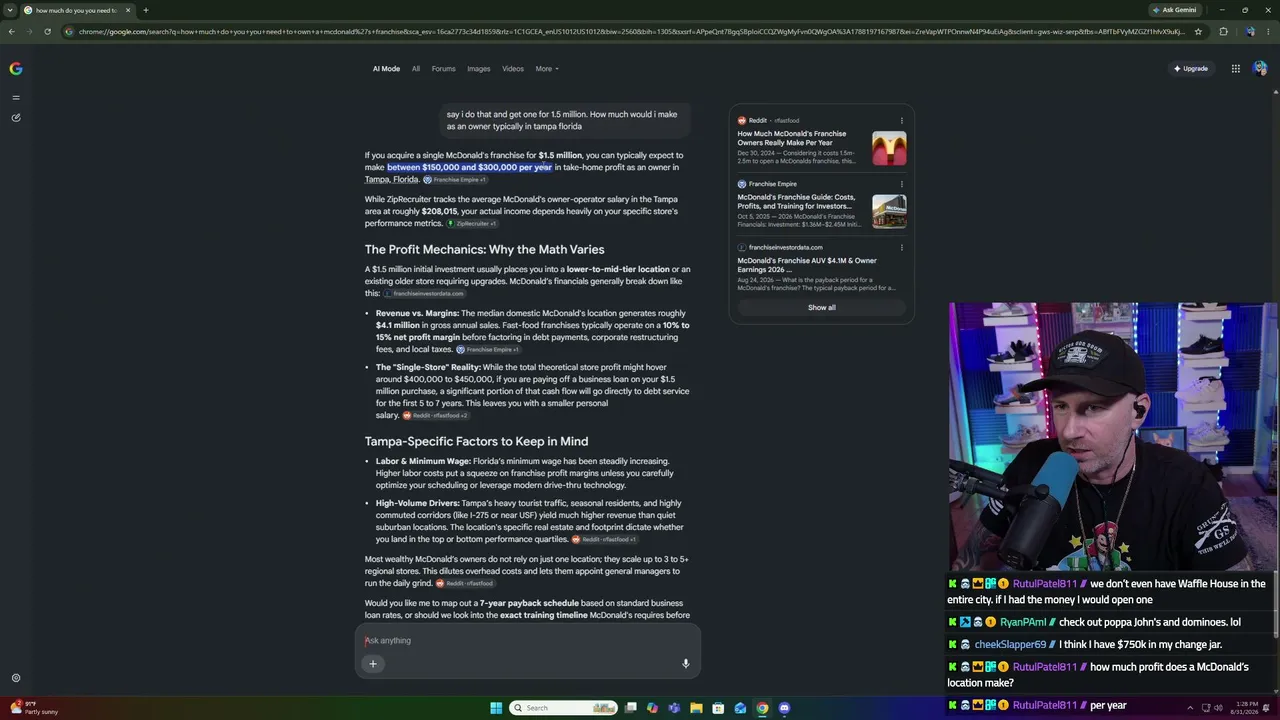
Task: Switch to Google Chrome in the taskbar
Action: pyautogui.click(x=762, y=708)
